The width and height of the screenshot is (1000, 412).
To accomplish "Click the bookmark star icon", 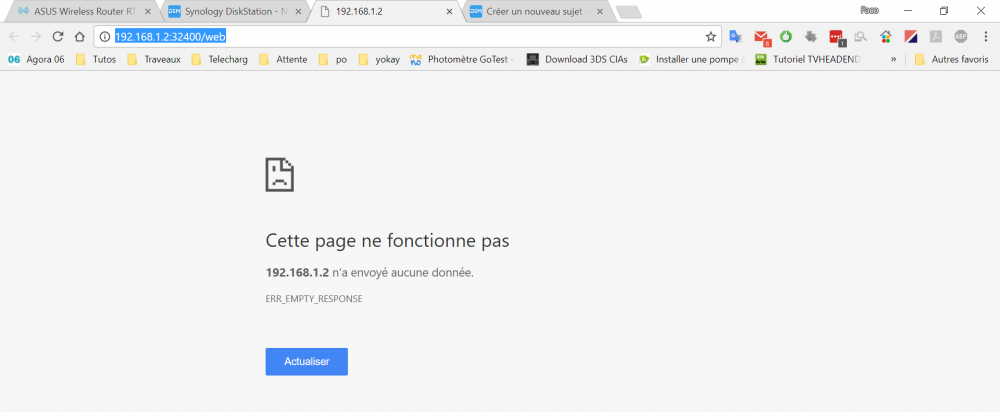I will (x=711, y=36).
